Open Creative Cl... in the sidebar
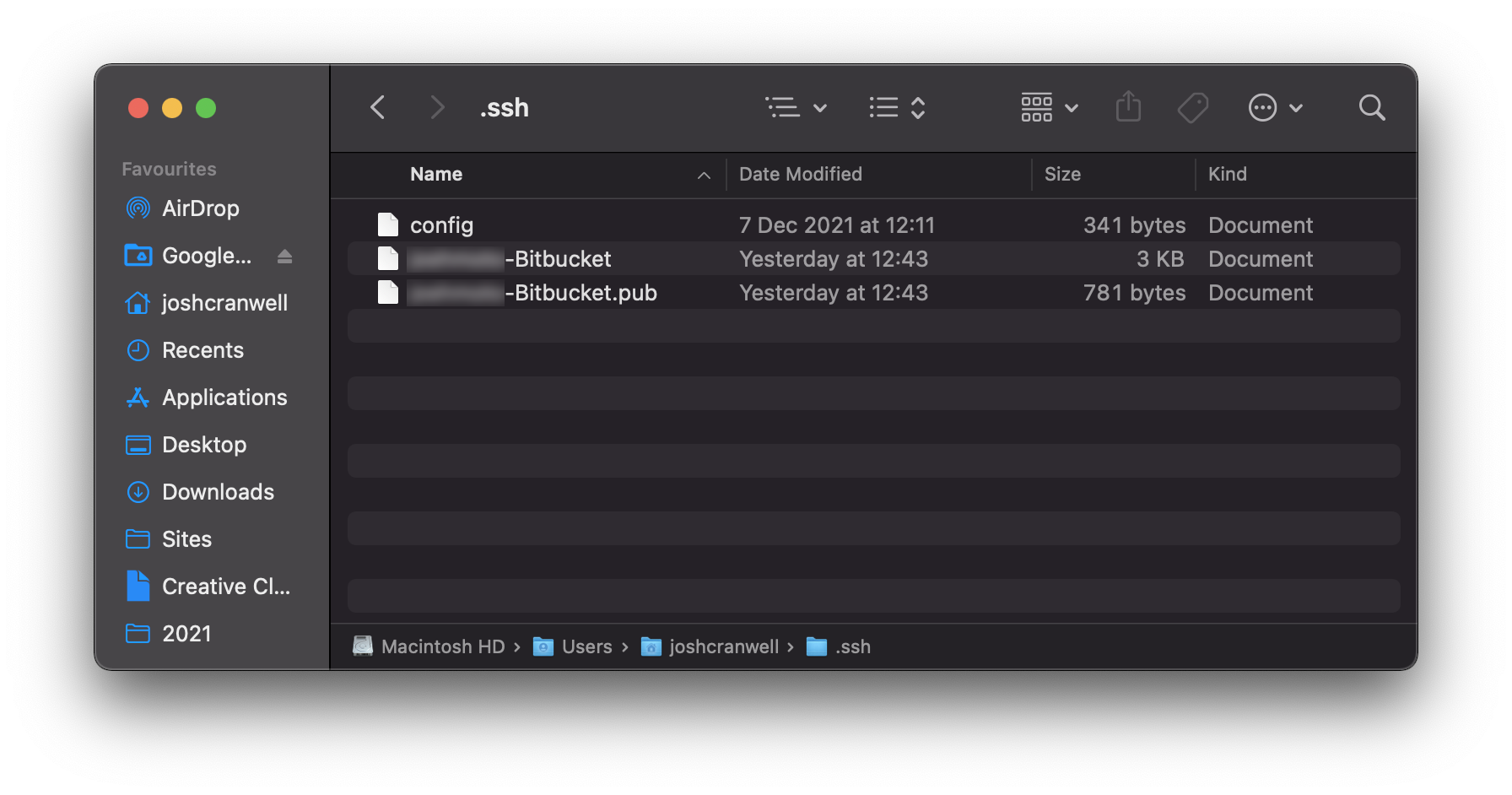 pos(226,587)
